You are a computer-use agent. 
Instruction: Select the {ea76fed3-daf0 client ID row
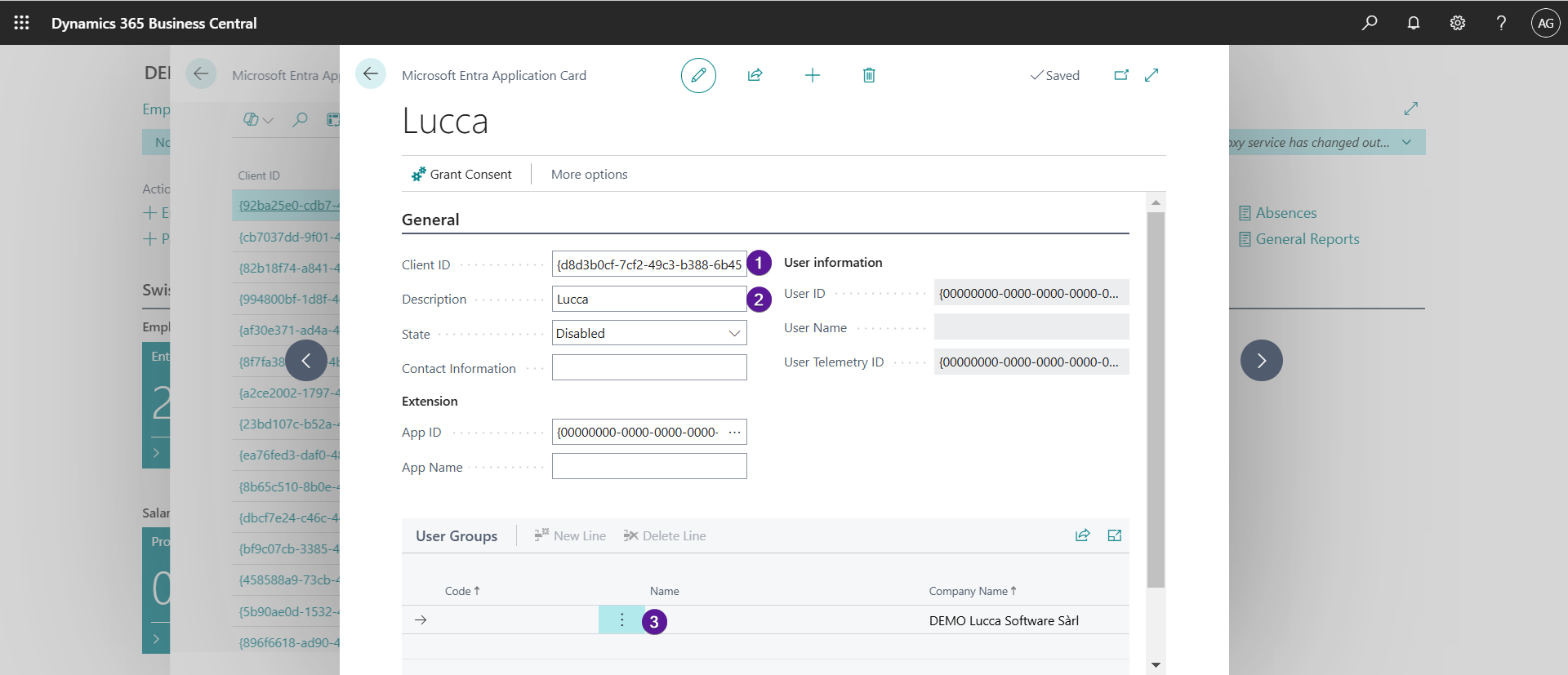[286, 455]
